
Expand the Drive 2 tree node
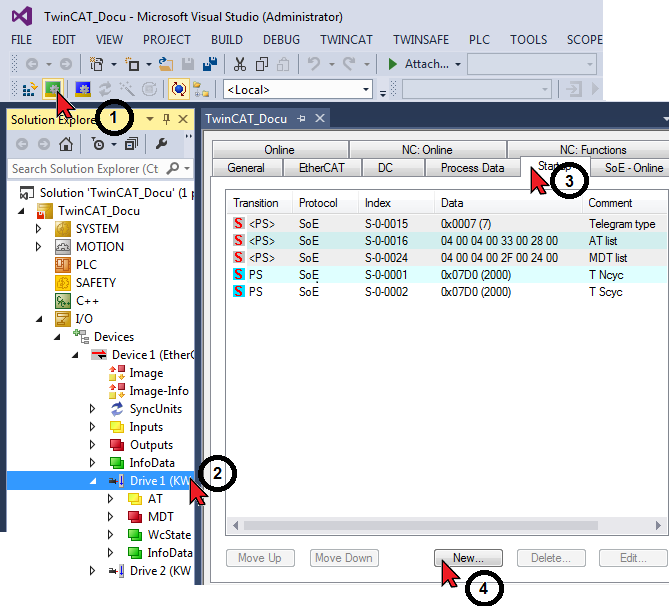pyautogui.click(x=92, y=571)
